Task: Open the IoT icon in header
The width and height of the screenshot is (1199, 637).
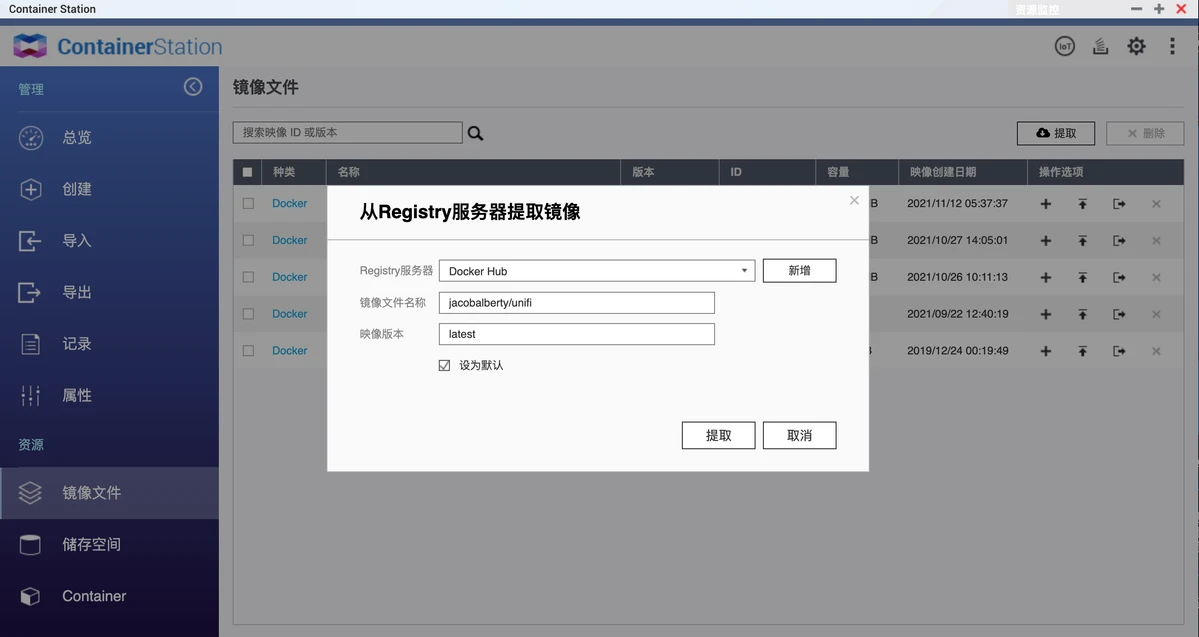Action: pos(1064,46)
